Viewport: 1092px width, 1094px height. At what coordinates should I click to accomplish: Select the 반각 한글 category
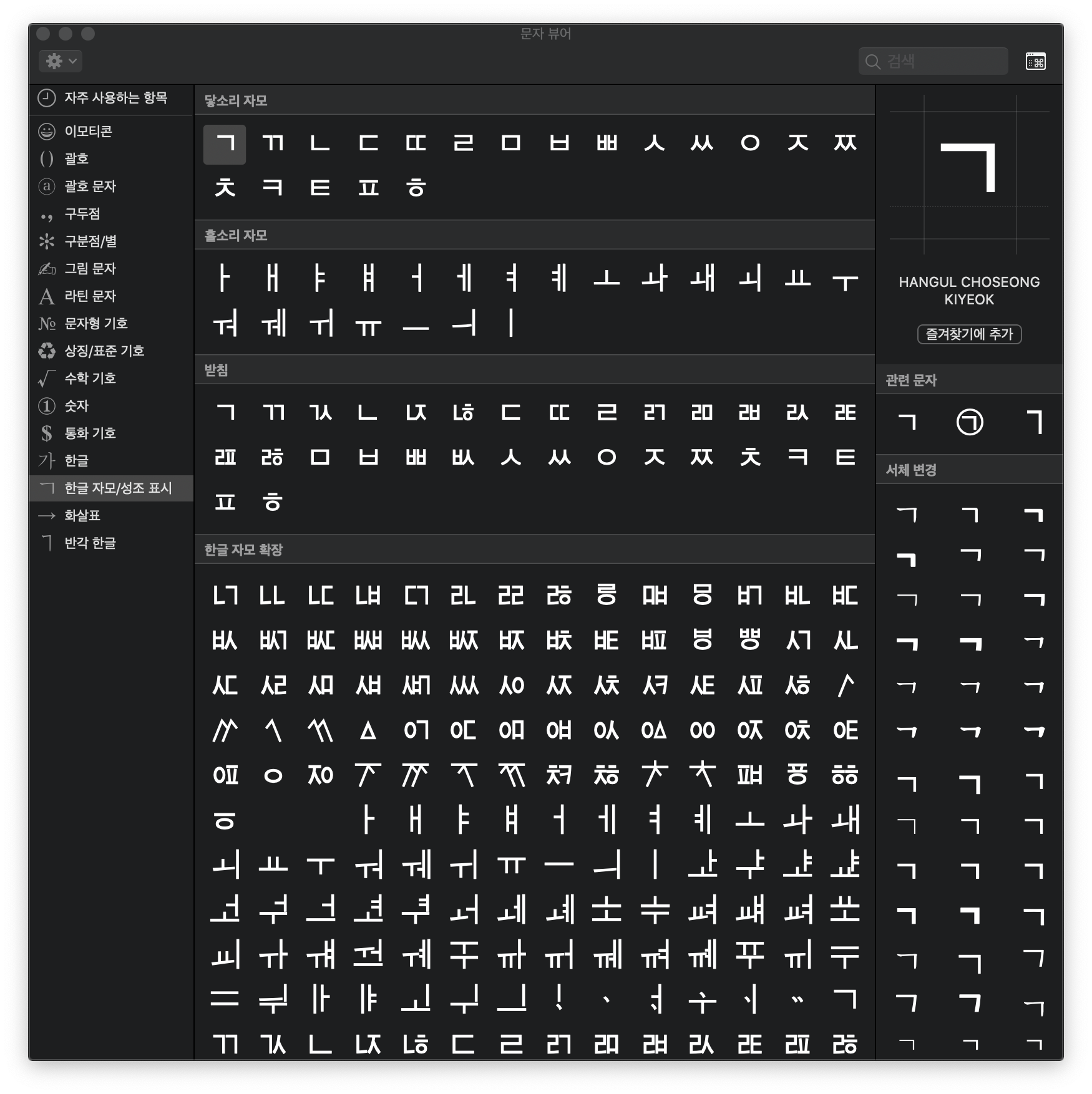pyautogui.click(x=111, y=543)
